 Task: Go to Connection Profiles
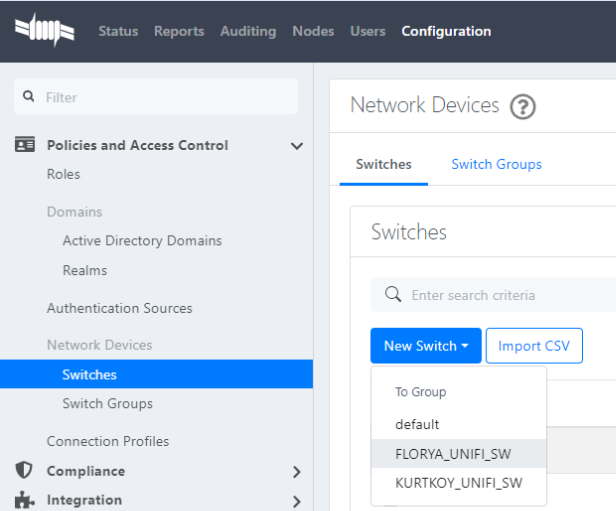tap(108, 441)
